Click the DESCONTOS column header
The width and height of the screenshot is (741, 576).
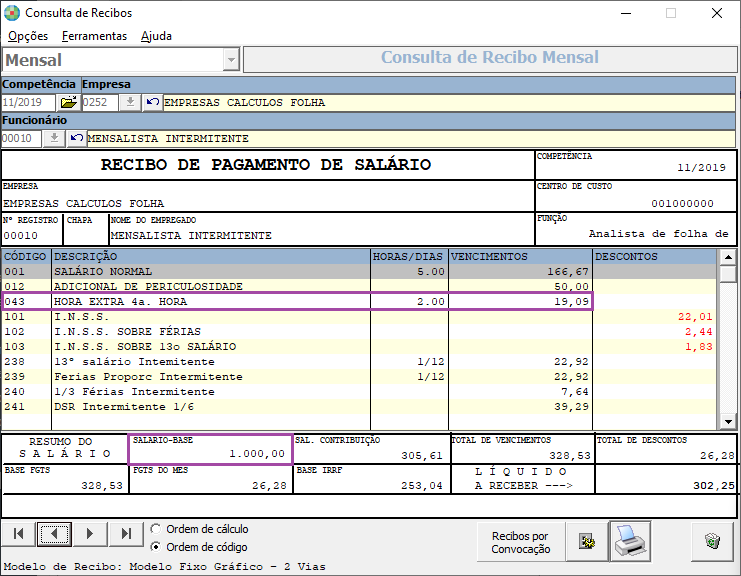pyautogui.click(x=655, y=257)
